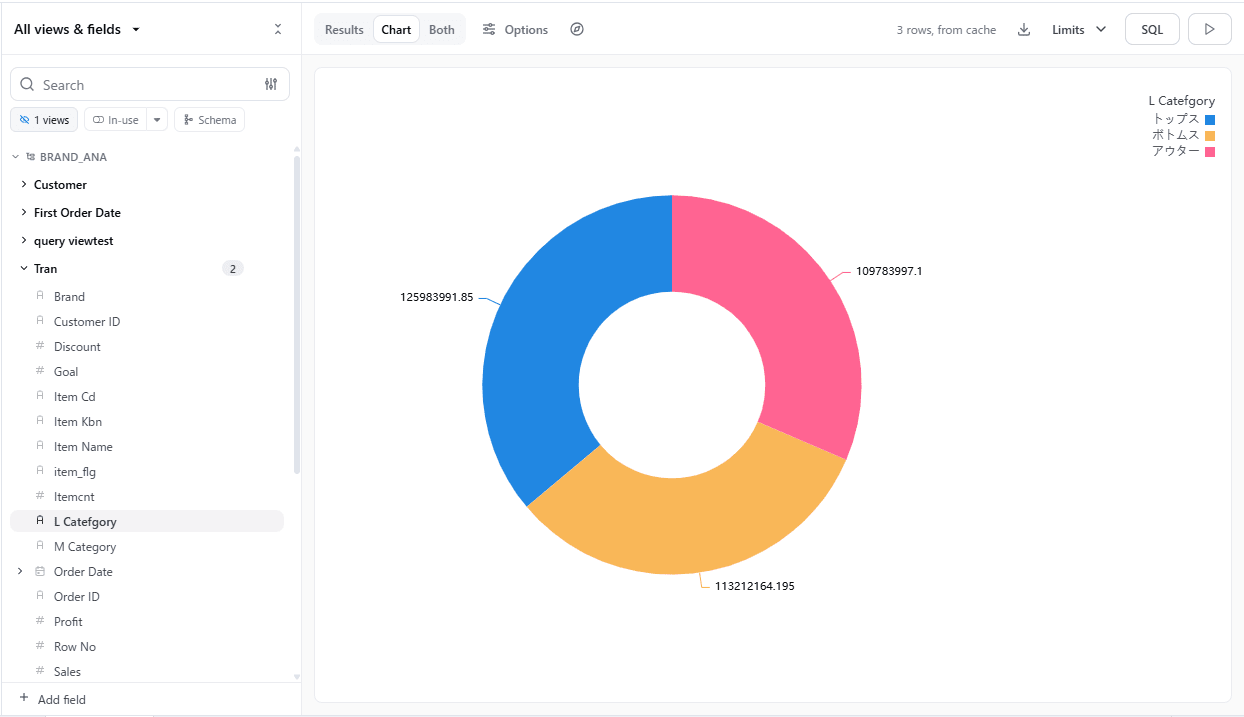Expand the Customer view

pyautogui.click(x=23, y=184)
